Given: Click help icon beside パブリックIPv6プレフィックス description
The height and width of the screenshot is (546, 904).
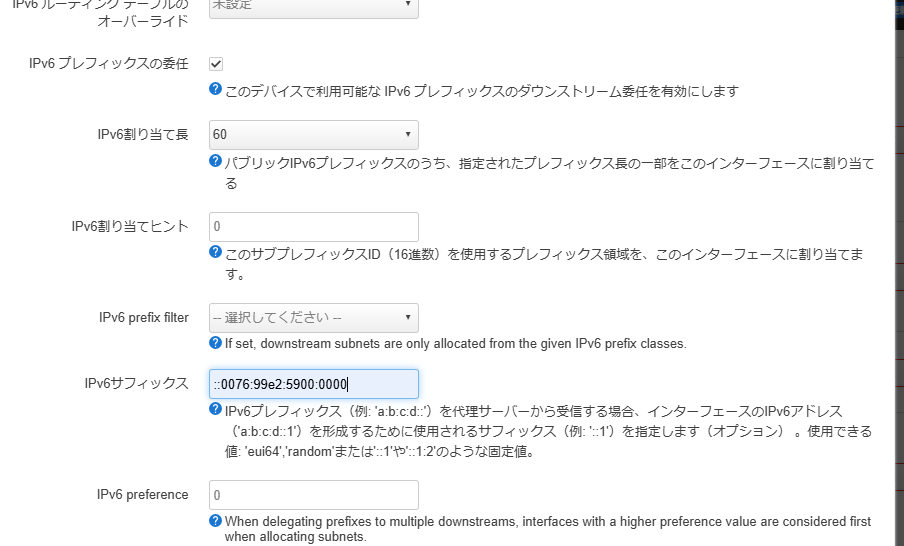Looking at the screenshot, I should pyautogui.click(x=215, y=161).
